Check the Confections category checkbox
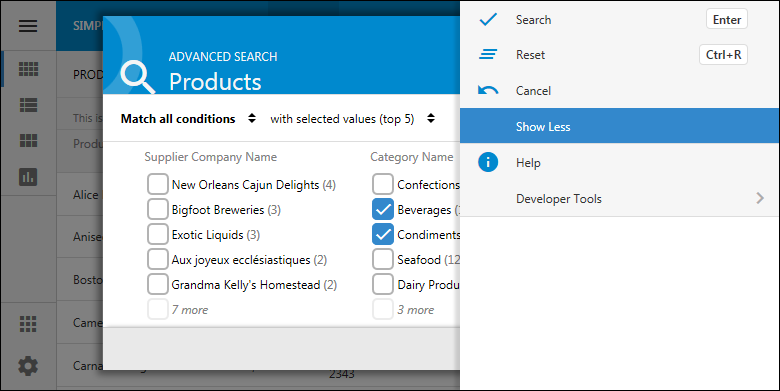 tap(383, 184)
